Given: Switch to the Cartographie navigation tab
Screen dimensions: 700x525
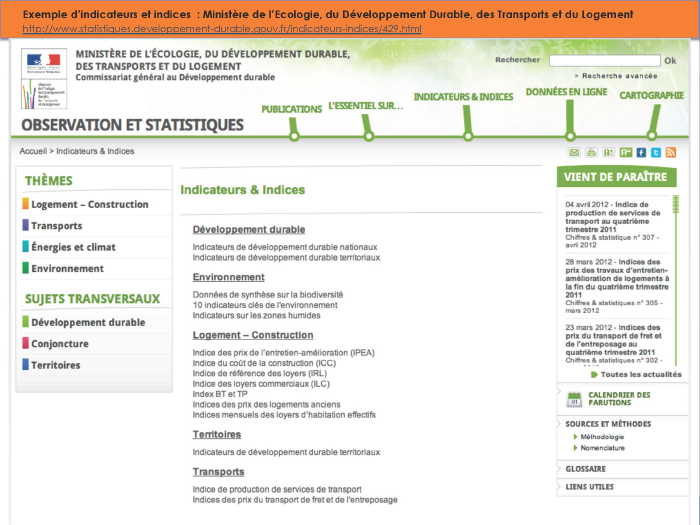Looking at the screenshot, I should click(651, 96).
